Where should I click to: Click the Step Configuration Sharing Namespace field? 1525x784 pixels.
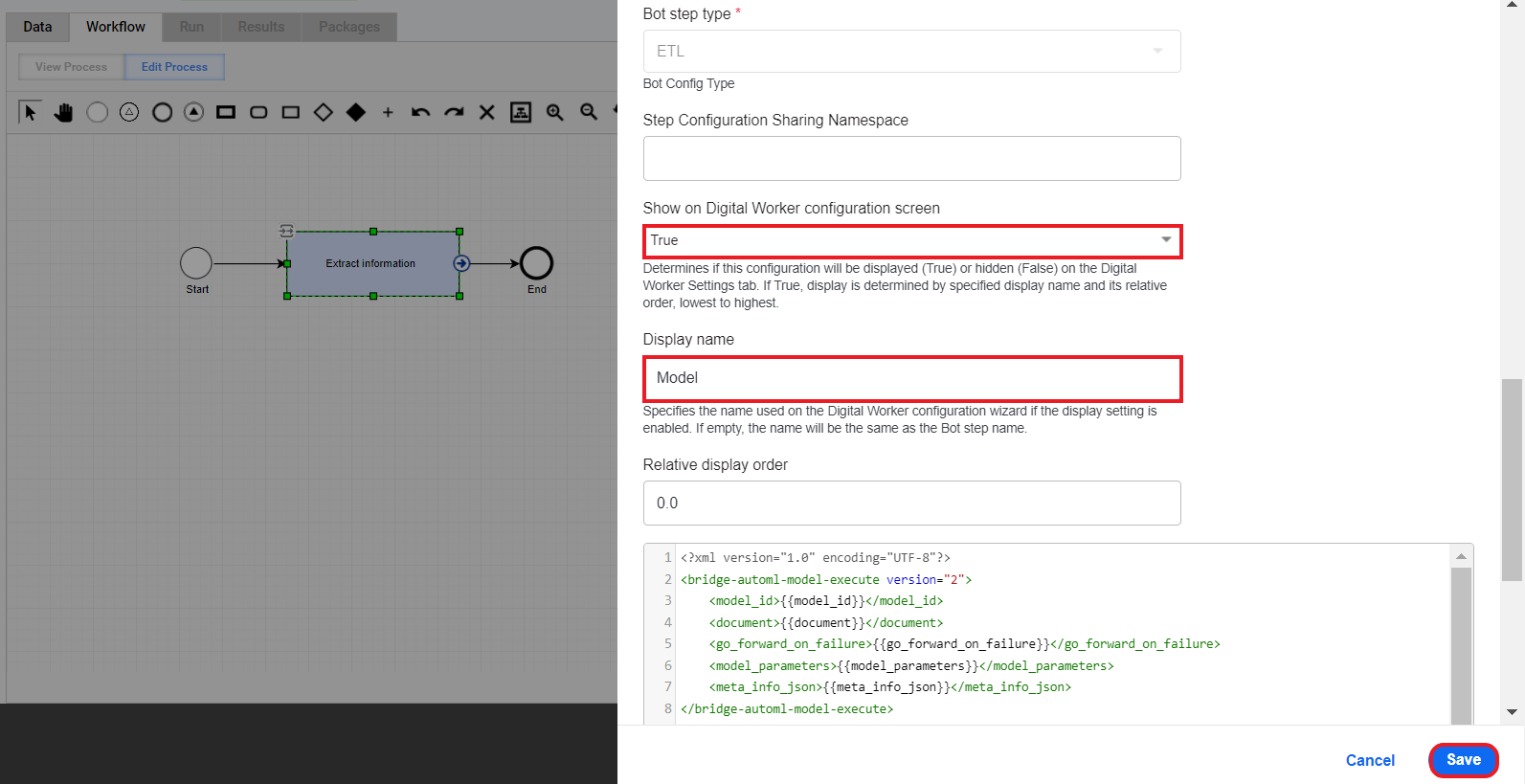(x=911, y=158)
